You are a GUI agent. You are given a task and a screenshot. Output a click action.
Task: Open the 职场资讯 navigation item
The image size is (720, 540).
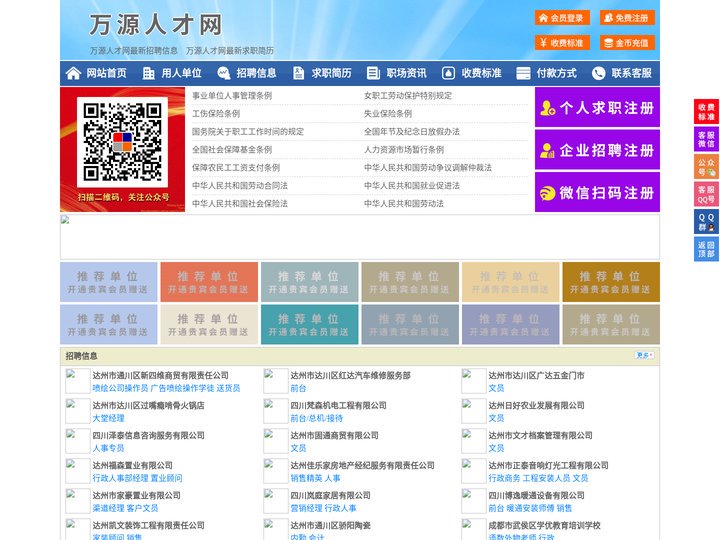406,73
